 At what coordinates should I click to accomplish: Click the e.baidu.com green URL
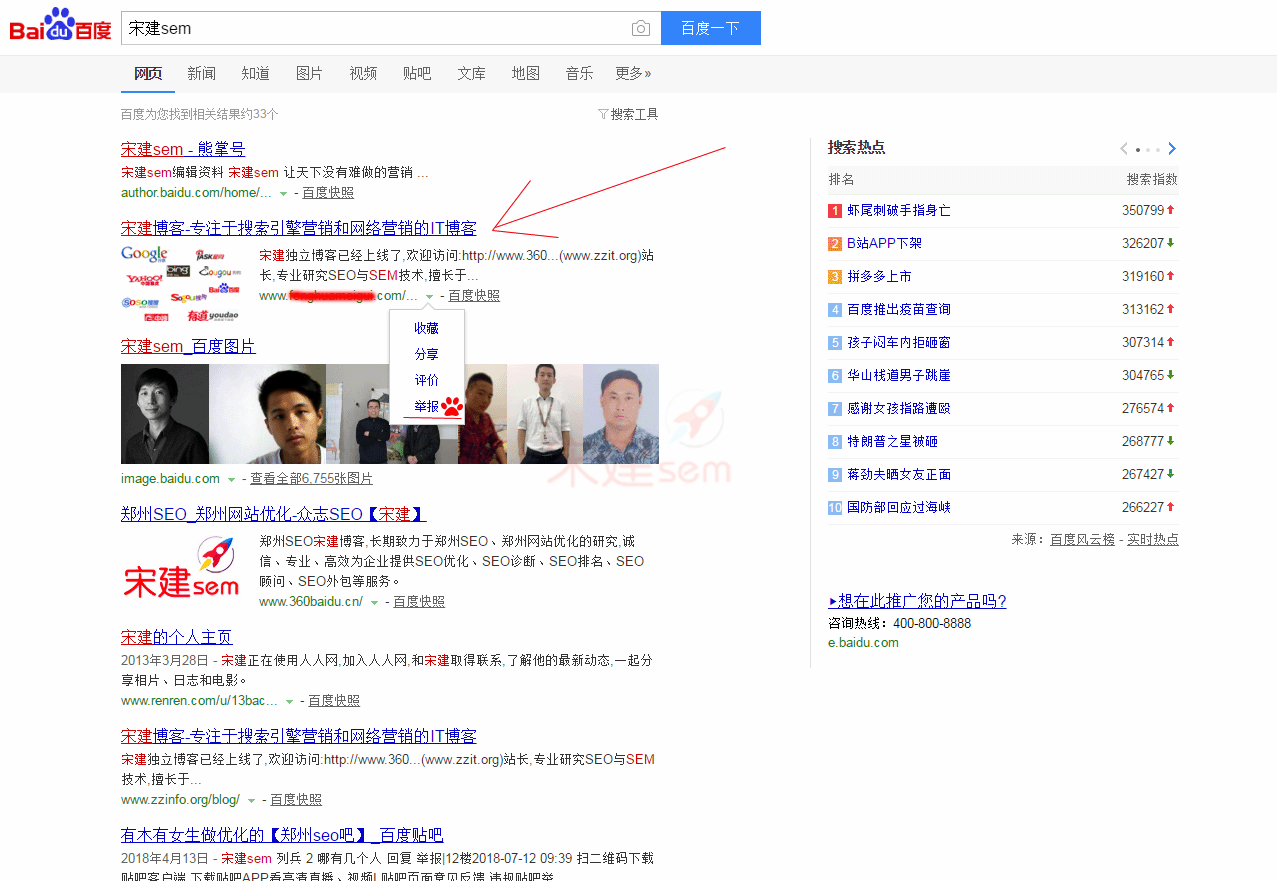tap(863, 643)
